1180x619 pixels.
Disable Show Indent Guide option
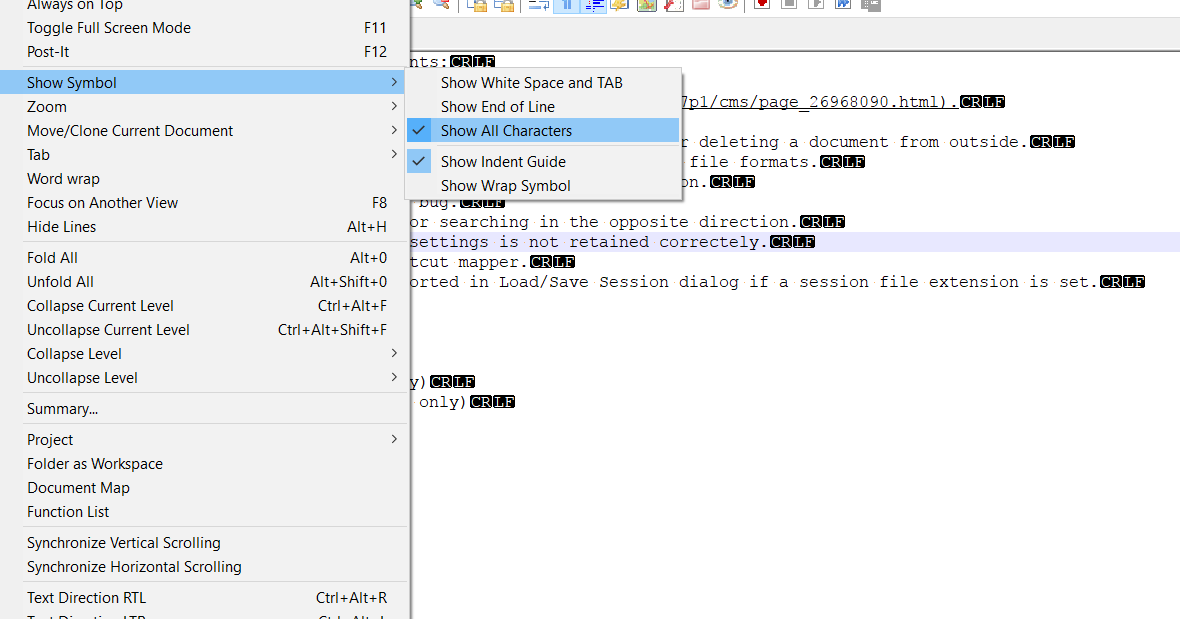point(502,161)
